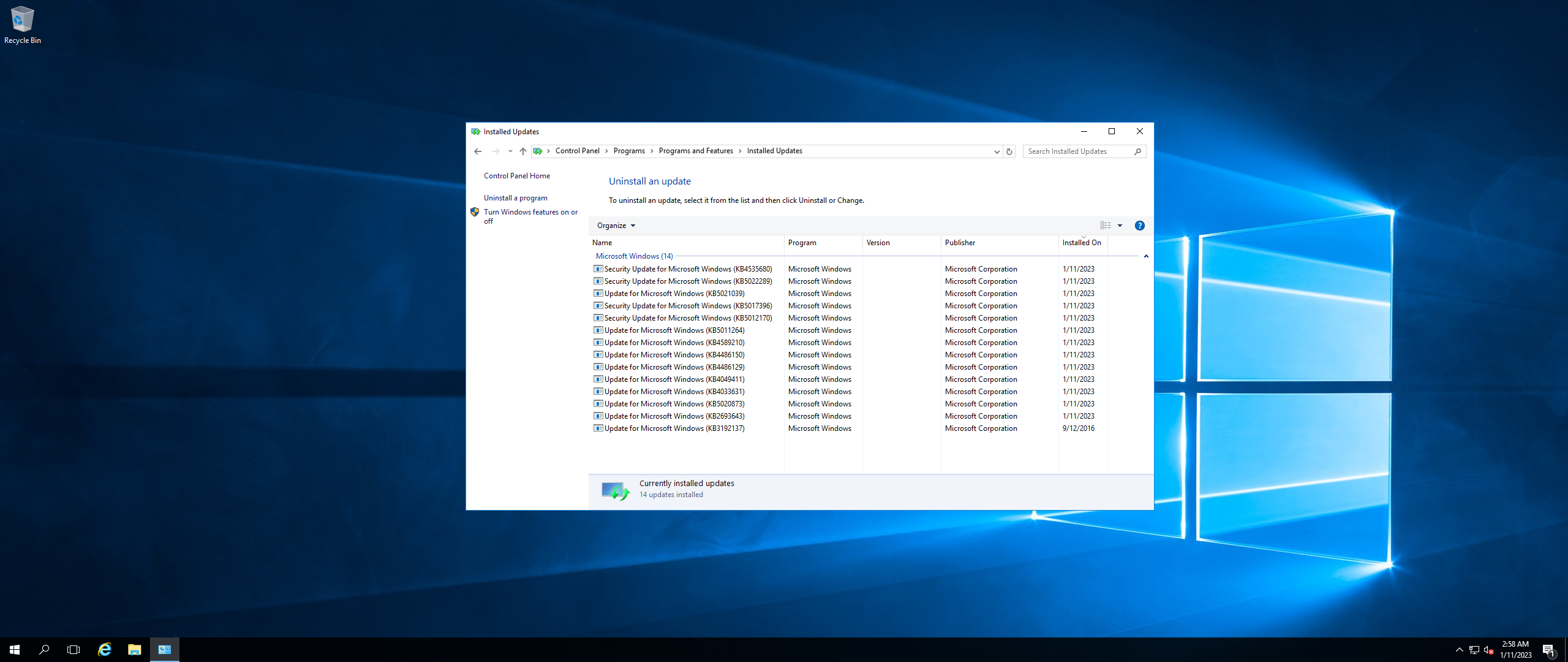Screen dimensions: 1568x662
Task: Open the Uninstall a program link
Action: click(x=516, y=198)
